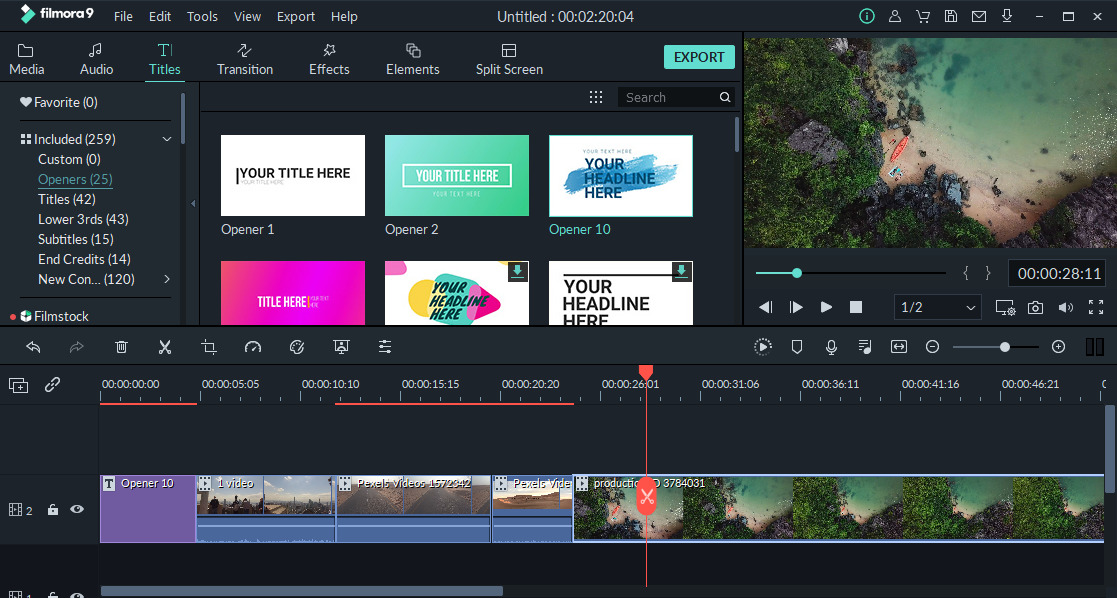1117x598 pixels.
Task: Click the Split scissors icon in toolbar
Action: click(165, 347)
